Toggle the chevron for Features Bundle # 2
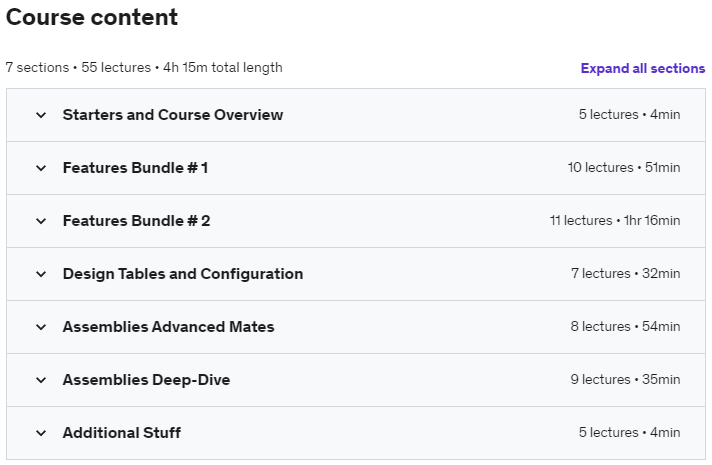Viewport: 712px width, 465px height. tap(41, 221)
